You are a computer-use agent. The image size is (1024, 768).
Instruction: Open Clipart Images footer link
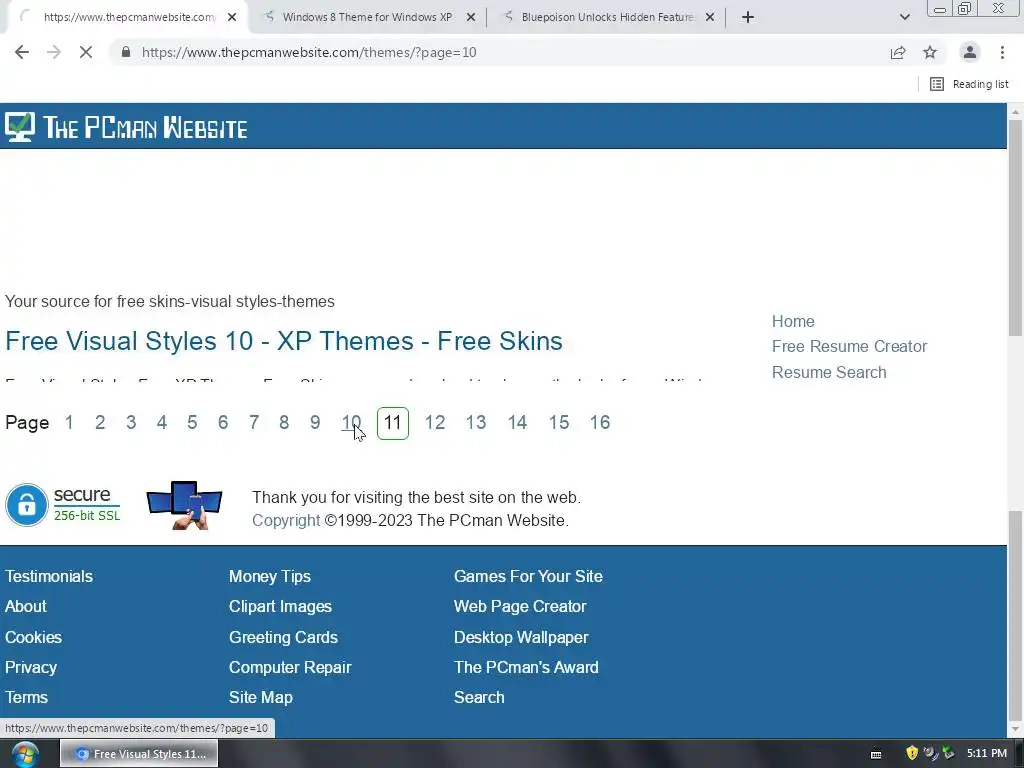pos(280,607)
